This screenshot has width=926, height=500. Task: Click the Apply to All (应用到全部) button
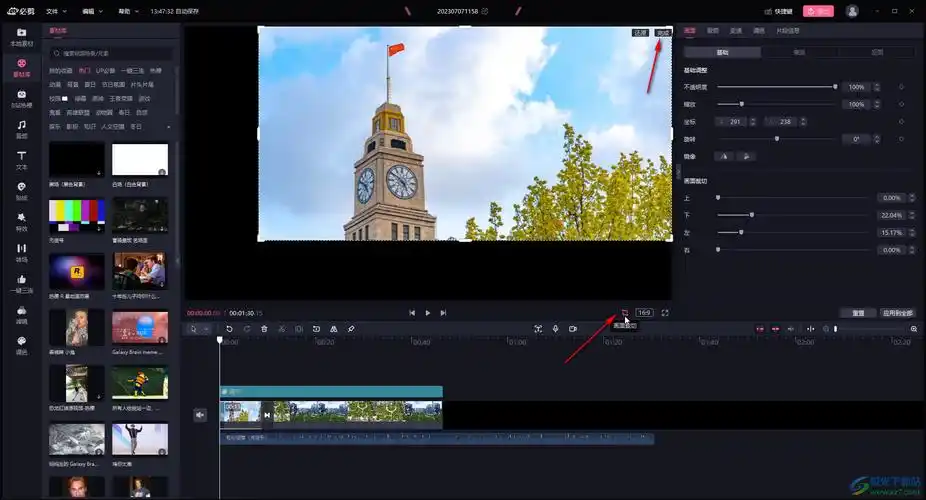click(897, 313)
